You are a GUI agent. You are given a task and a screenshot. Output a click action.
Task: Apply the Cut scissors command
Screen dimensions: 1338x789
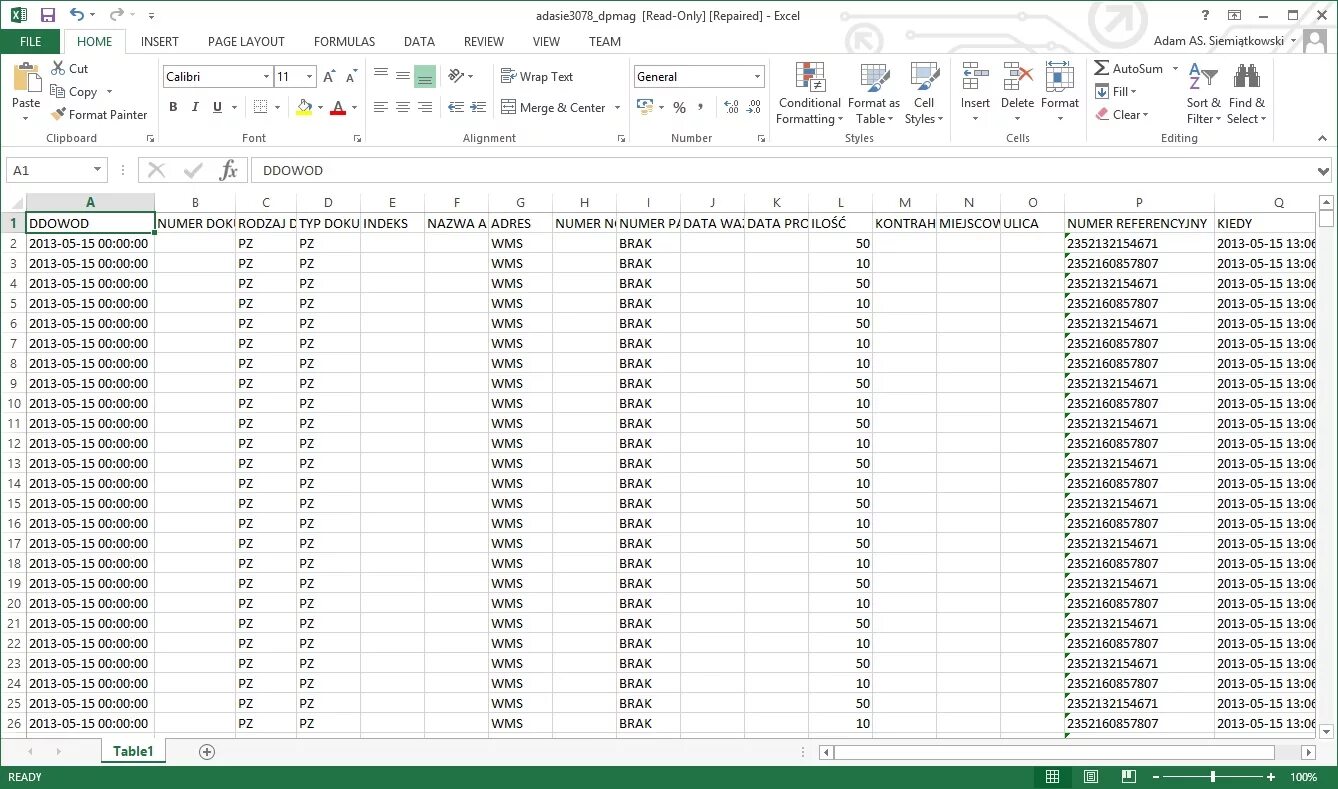tap(70, 68)
